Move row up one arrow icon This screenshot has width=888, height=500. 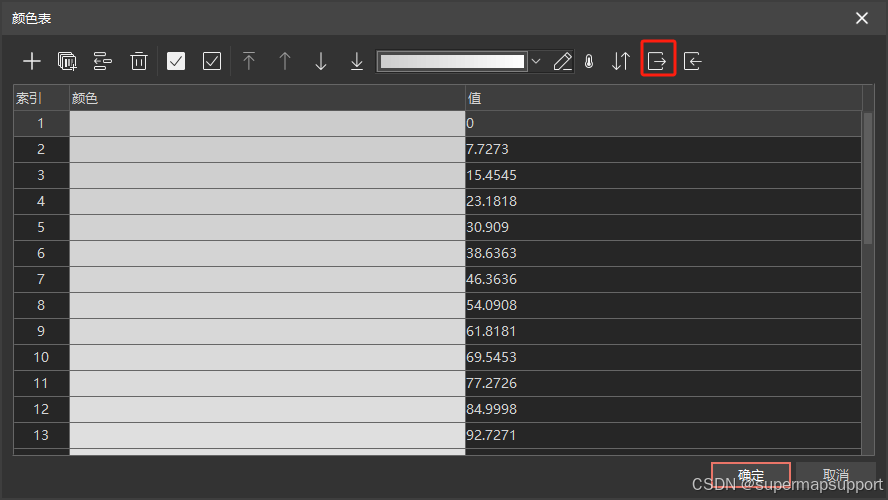285,61
